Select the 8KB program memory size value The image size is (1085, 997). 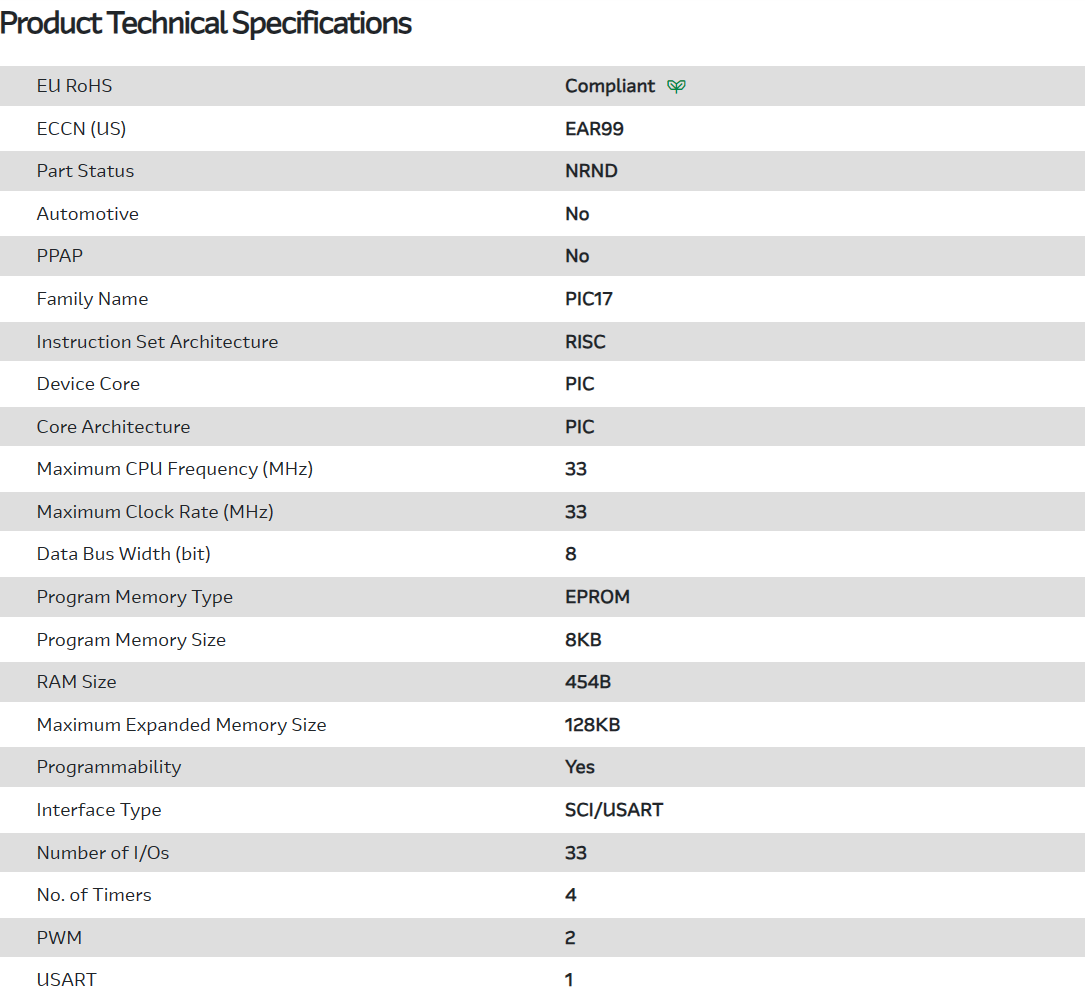click(x=583, y=640)
